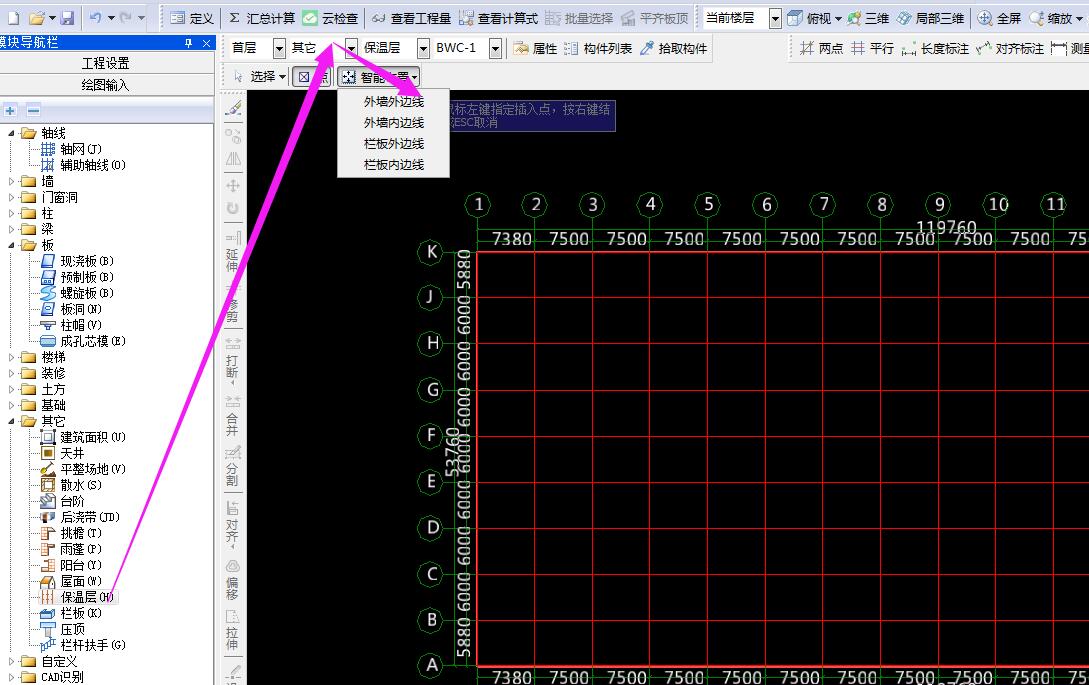Image resolution: width=1089 pixels, height=685 pixels.
Task: Run 汇总计算 summary calculation
Action: (263, 18)
